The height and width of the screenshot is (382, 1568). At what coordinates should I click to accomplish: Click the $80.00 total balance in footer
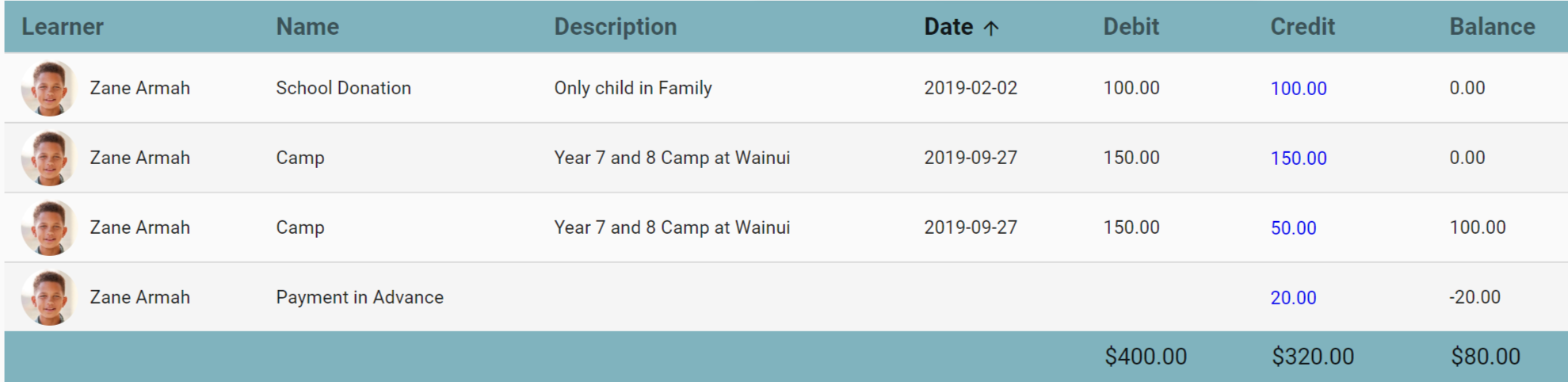tap(1485, 357)
